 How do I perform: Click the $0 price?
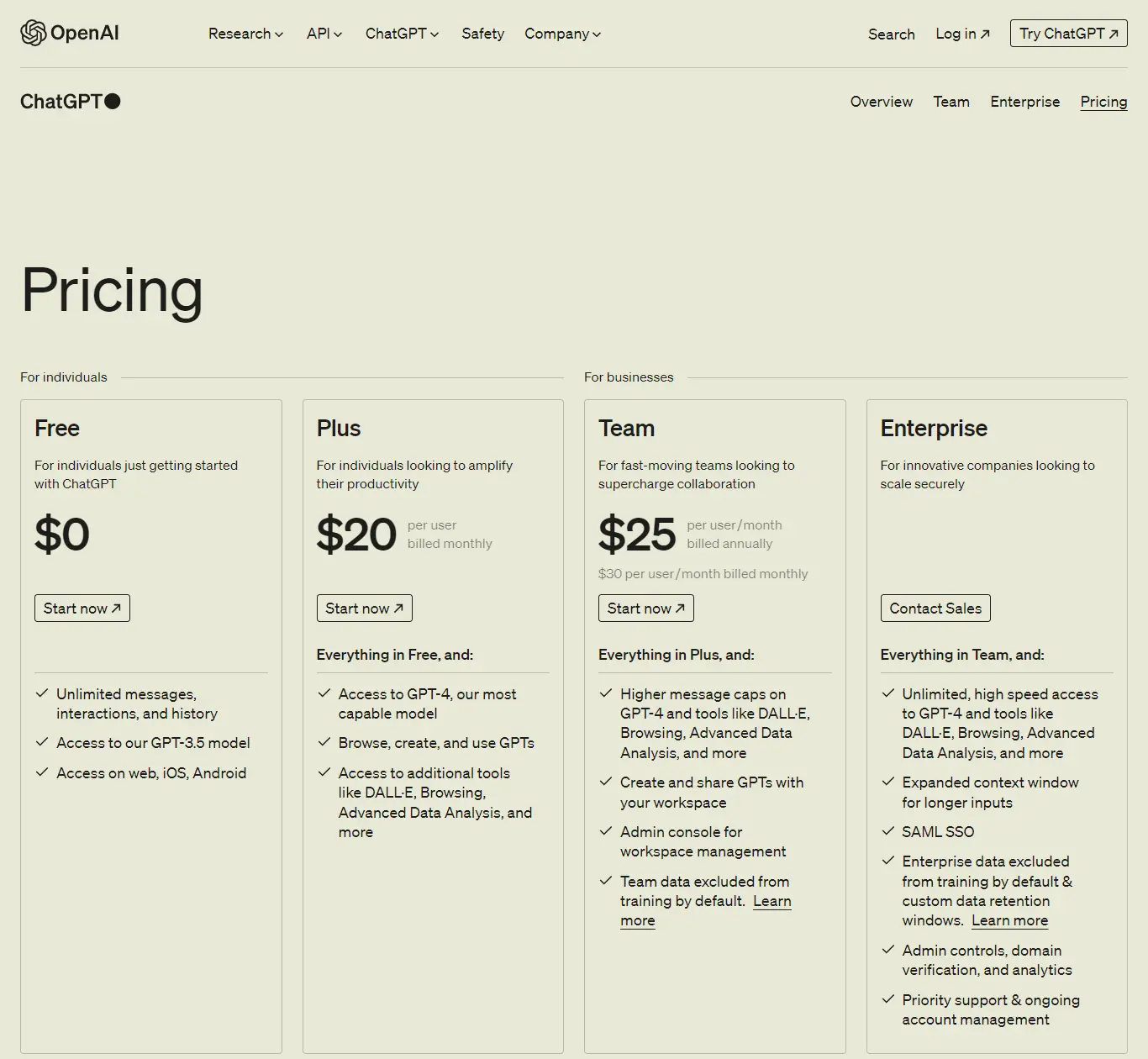(x=62, y=534)
